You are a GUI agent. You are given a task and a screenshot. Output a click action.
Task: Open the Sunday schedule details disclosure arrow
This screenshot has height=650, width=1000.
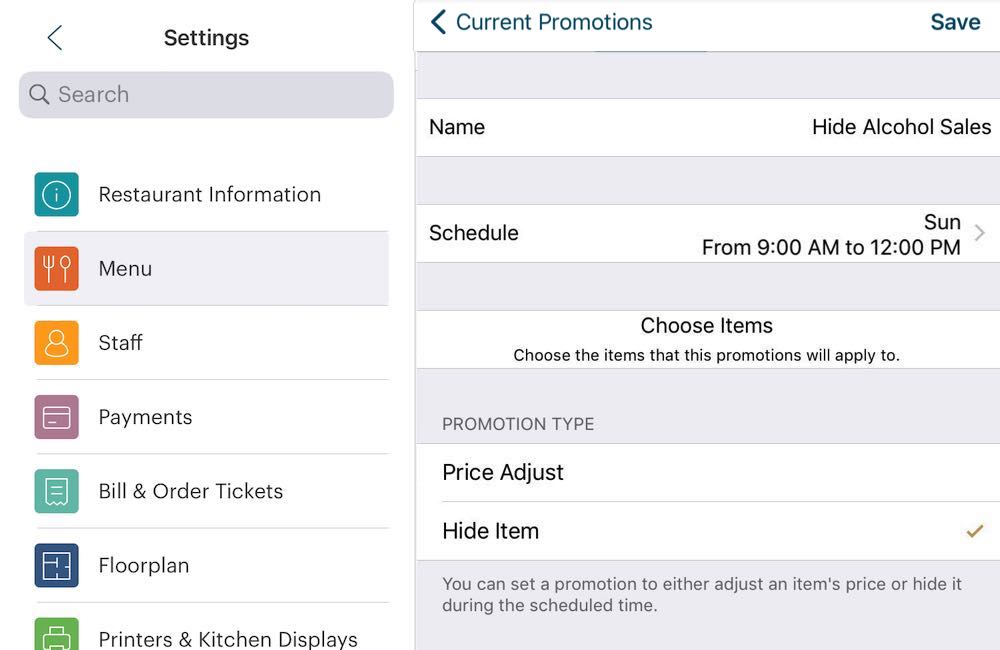[x=979, y=232]
